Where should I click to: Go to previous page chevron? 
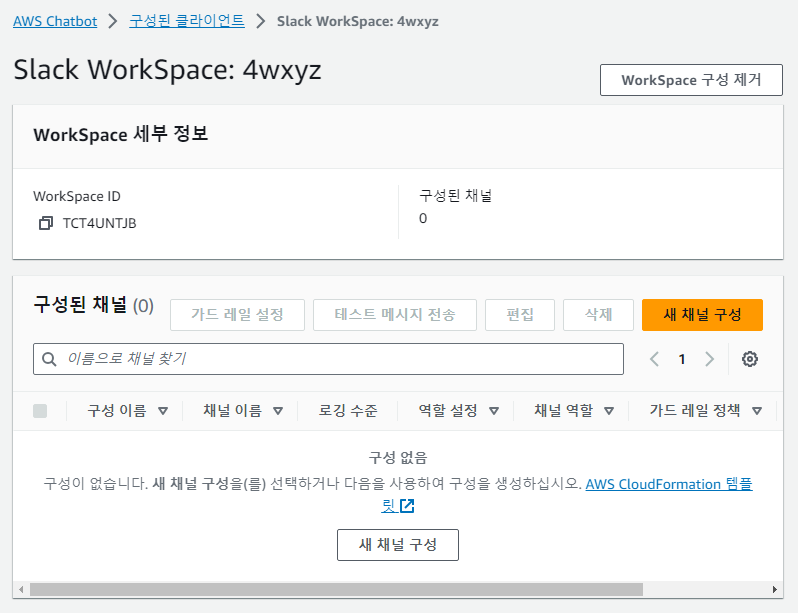pyautogui.click(x=654, y=359)
